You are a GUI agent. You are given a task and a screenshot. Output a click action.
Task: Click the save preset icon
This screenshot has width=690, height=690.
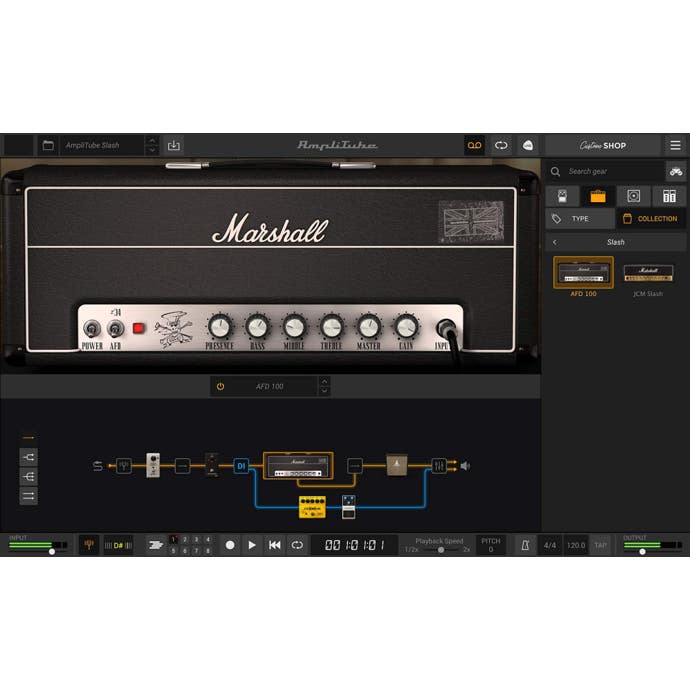tap(174, 145)
